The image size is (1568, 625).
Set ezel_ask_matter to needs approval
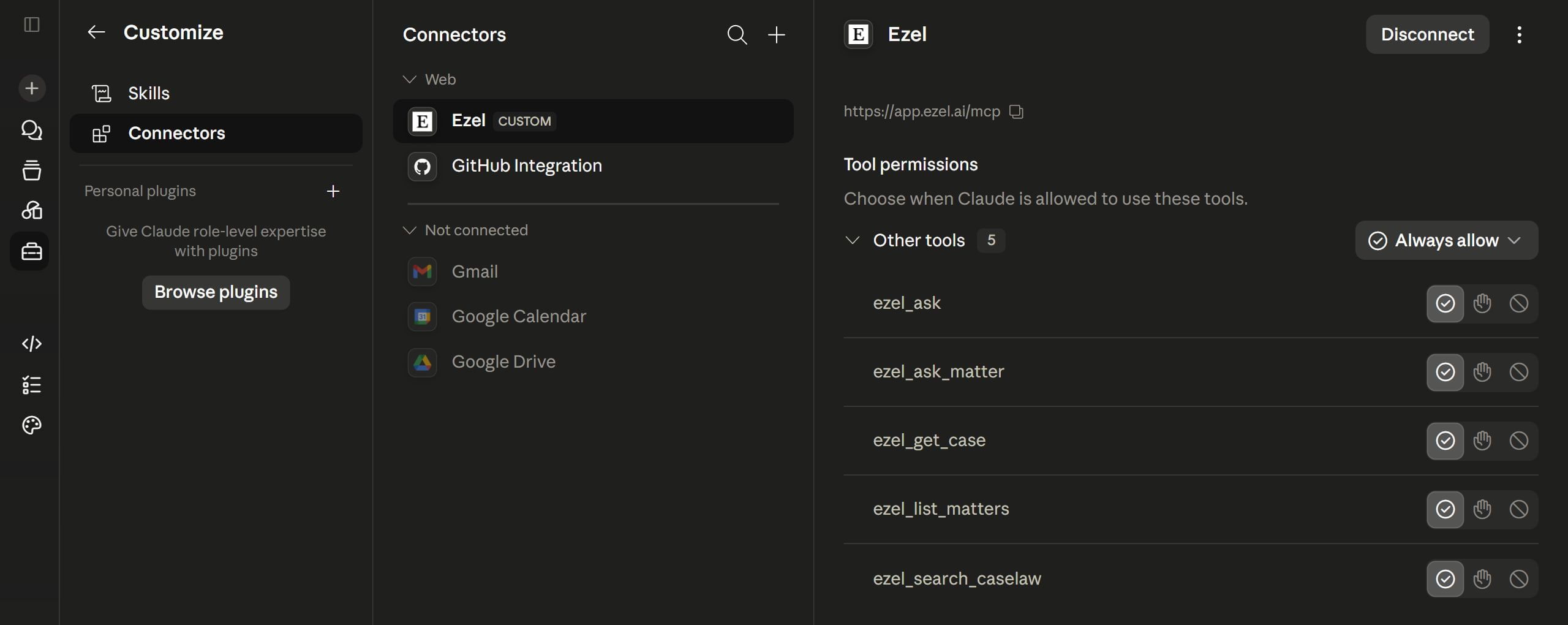click(1482, 372)
